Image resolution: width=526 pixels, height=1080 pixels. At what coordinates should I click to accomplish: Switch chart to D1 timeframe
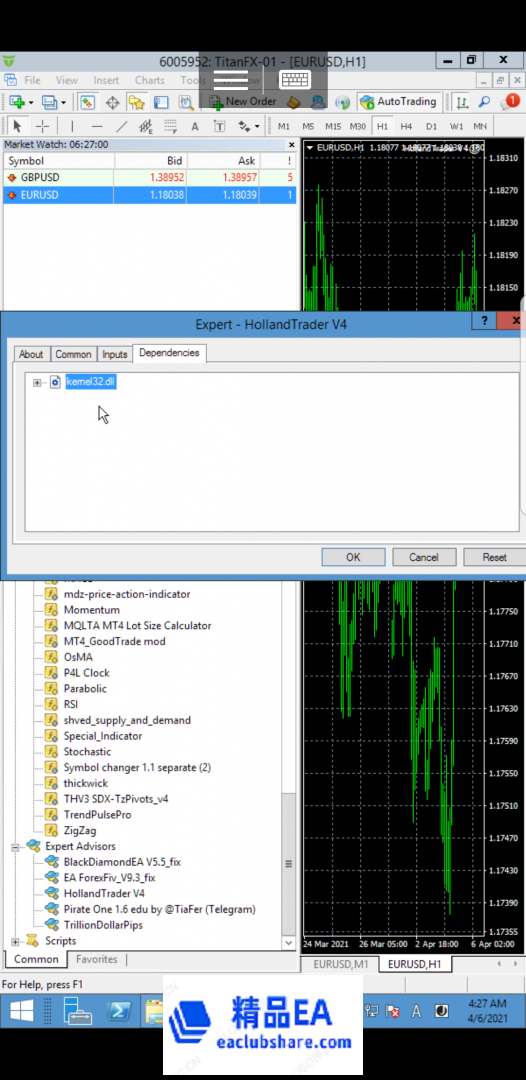[431, 127]
